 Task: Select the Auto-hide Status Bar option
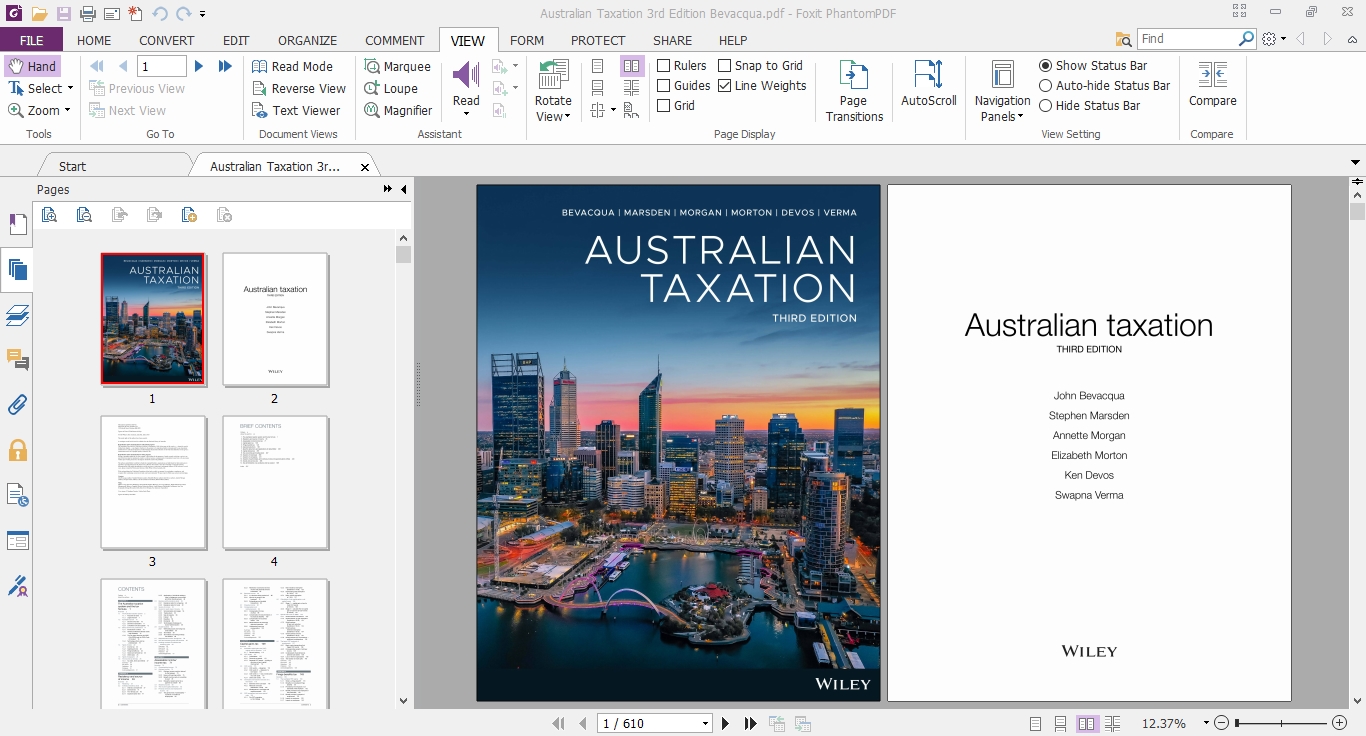[x=1046, y=86]
